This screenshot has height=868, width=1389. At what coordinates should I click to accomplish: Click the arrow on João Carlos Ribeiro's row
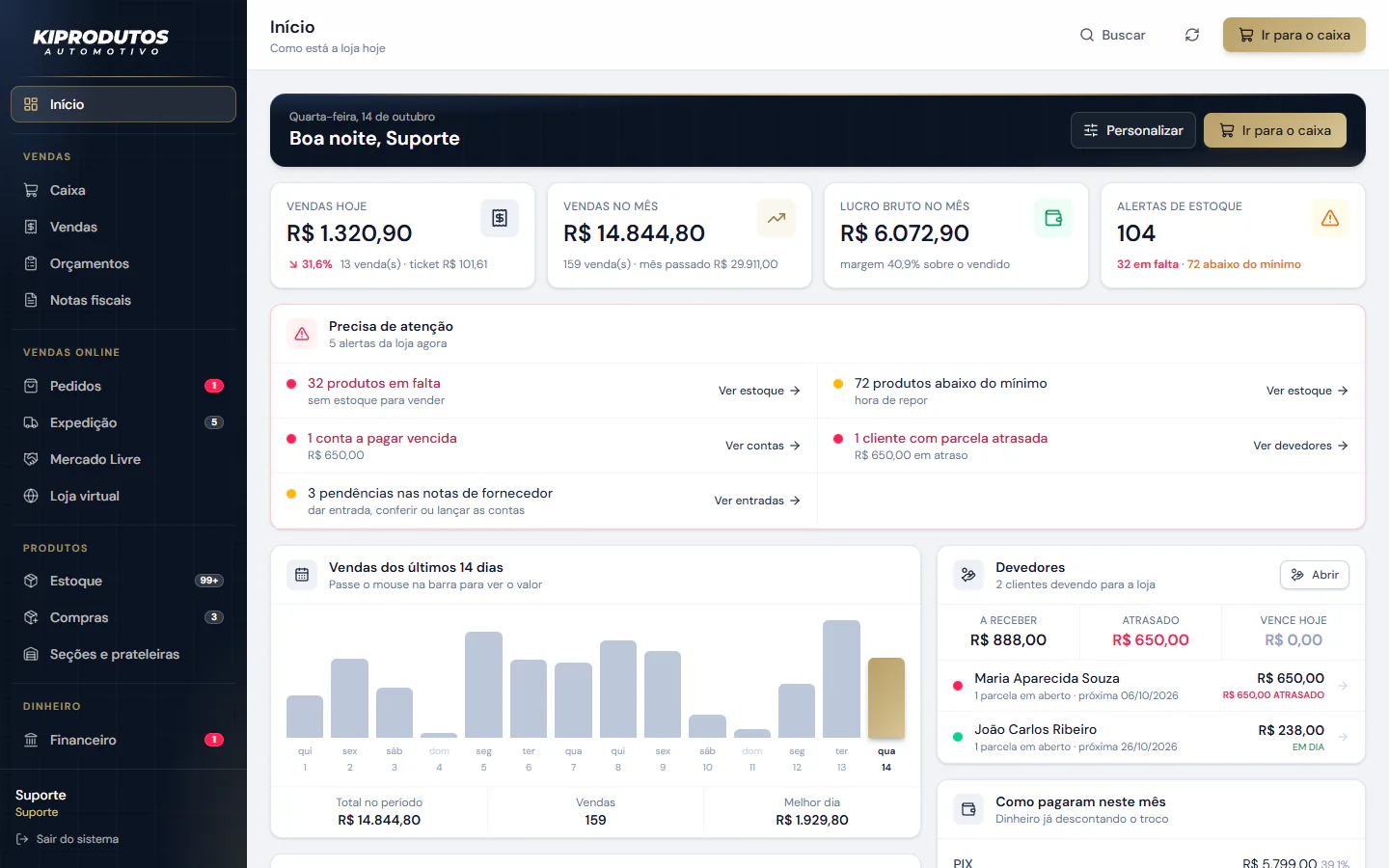click(1343, 737)
